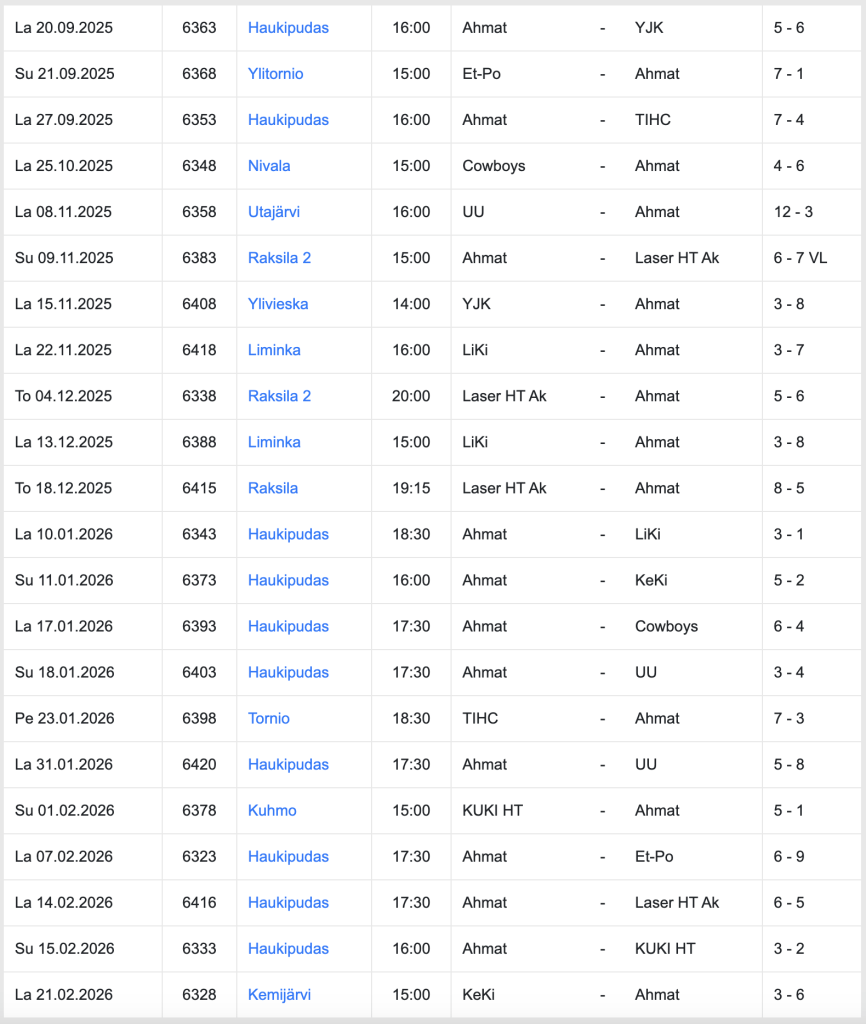
Task: Click Raksila 2 link on 04.12.2025
Action: pos(279,396)
